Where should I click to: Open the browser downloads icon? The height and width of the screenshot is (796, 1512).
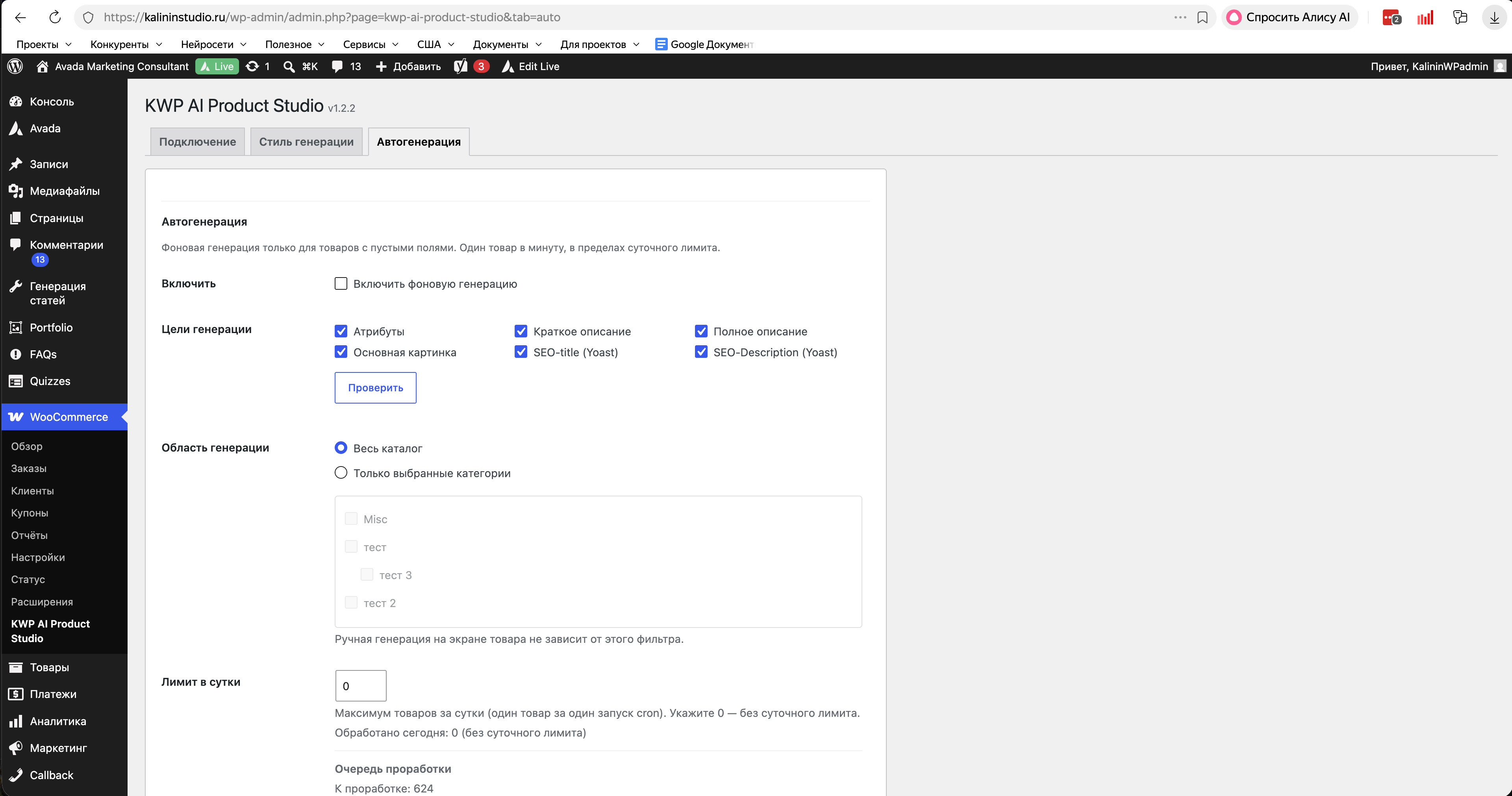tap(1494, 18)
